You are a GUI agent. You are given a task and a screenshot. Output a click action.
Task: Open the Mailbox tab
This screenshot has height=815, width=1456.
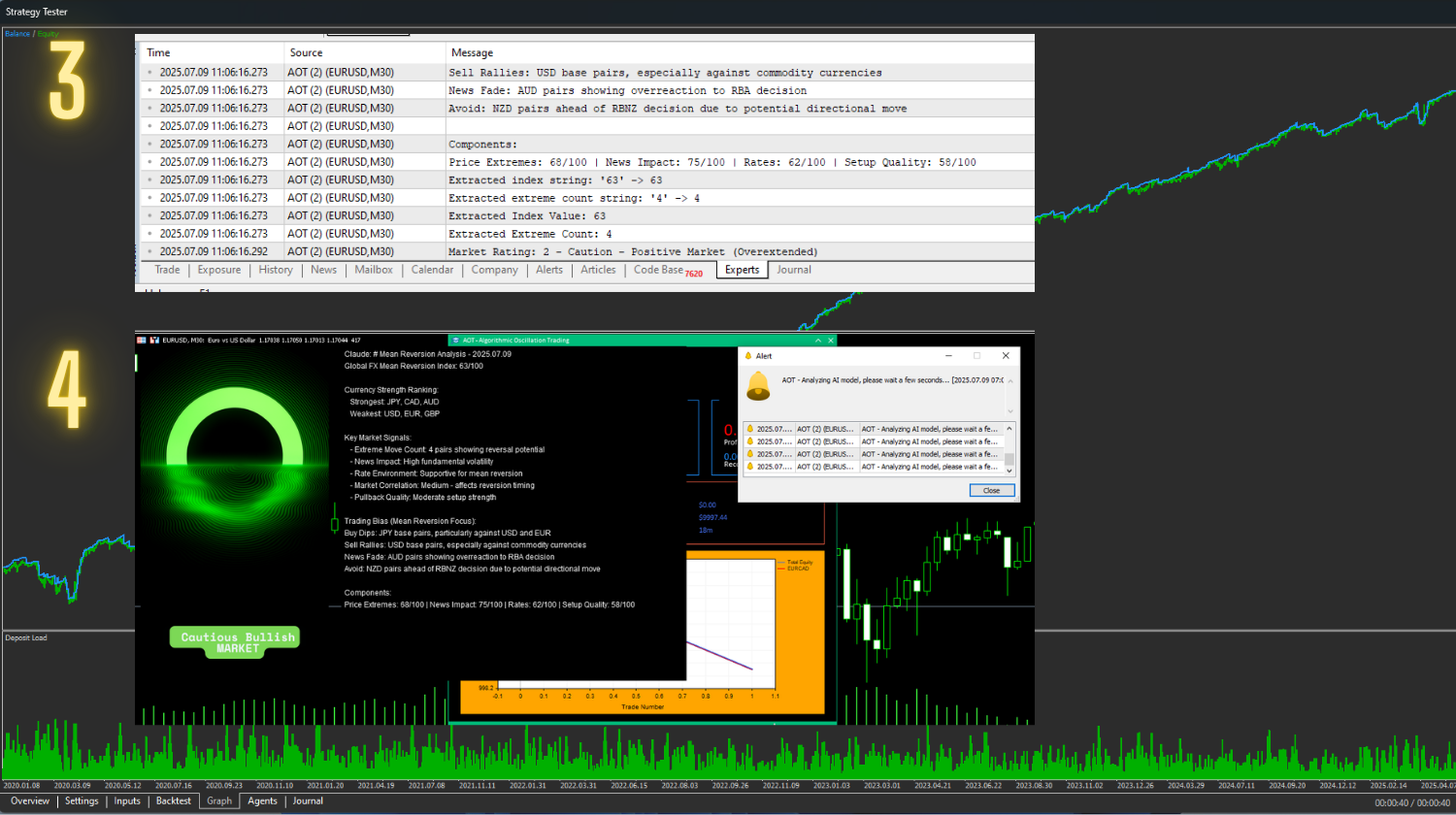click(x=374, y=270)
